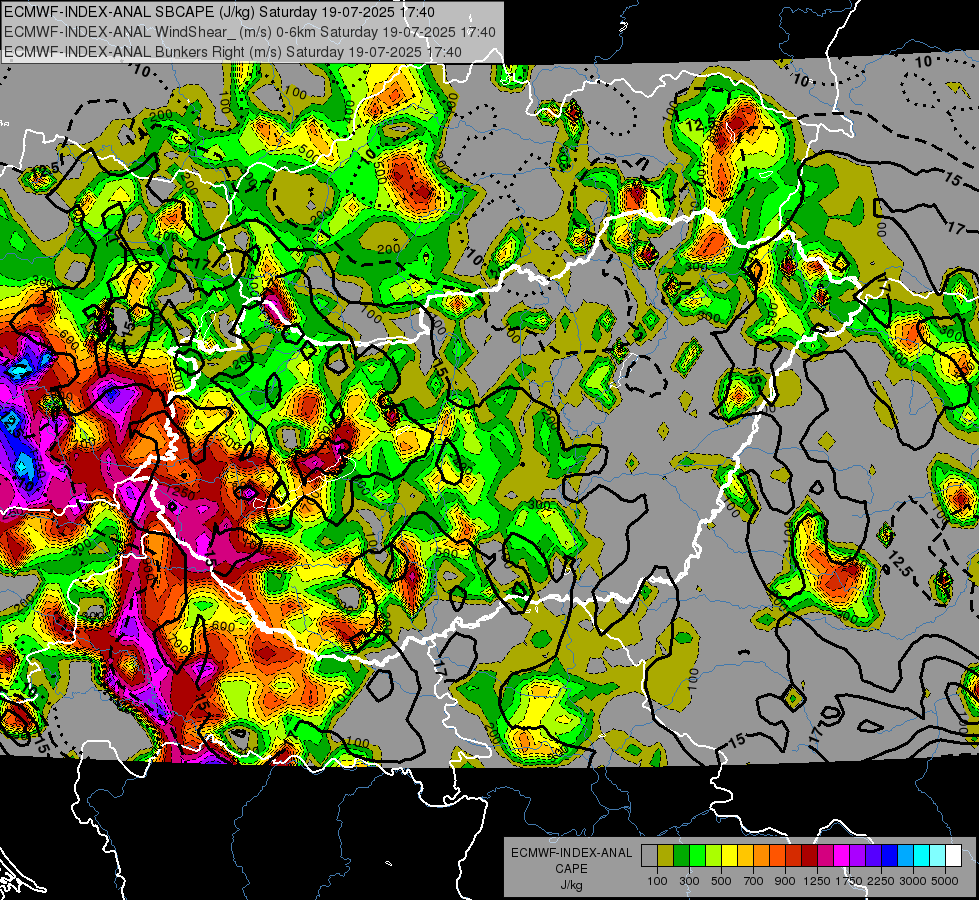Viewport: 979px width, 900px height.
Task: Click the SBCAPE (J/kg) title line
Action: [x=219, y=12]
